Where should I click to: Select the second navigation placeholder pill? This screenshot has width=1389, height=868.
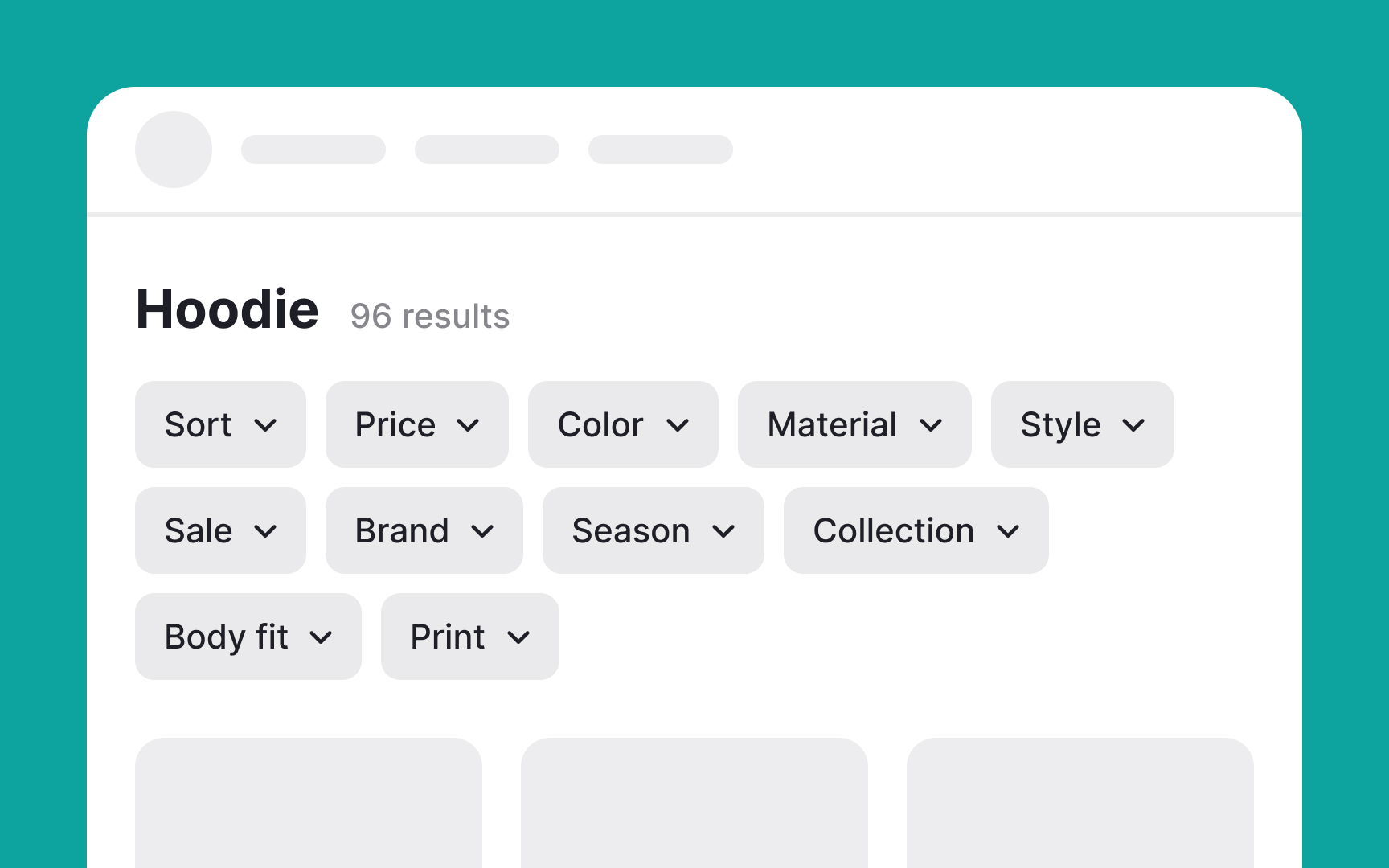pos(487,149)
